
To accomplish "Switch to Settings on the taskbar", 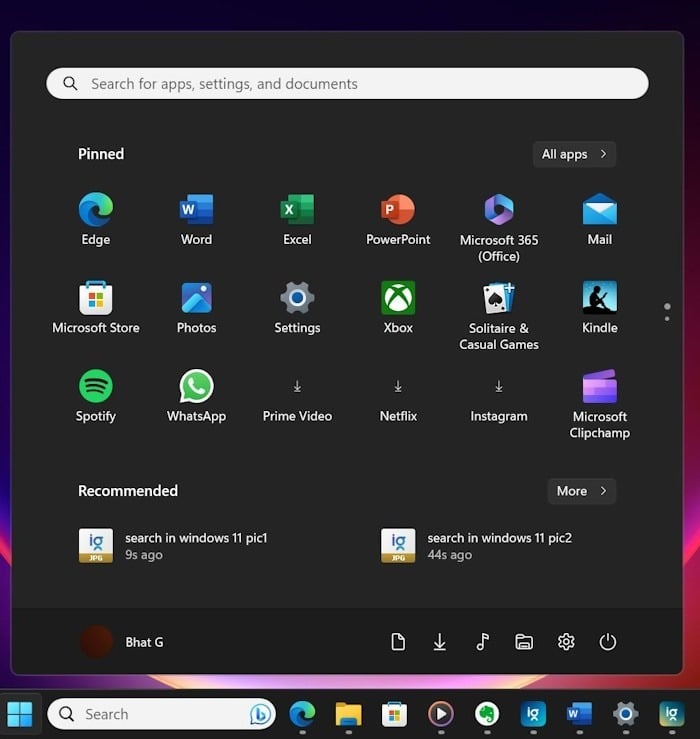I will [x=626, y=714].
